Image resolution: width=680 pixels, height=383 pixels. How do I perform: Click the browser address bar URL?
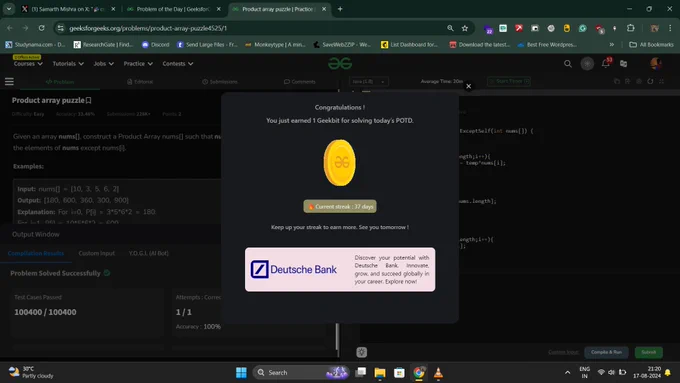pos(148,28)
